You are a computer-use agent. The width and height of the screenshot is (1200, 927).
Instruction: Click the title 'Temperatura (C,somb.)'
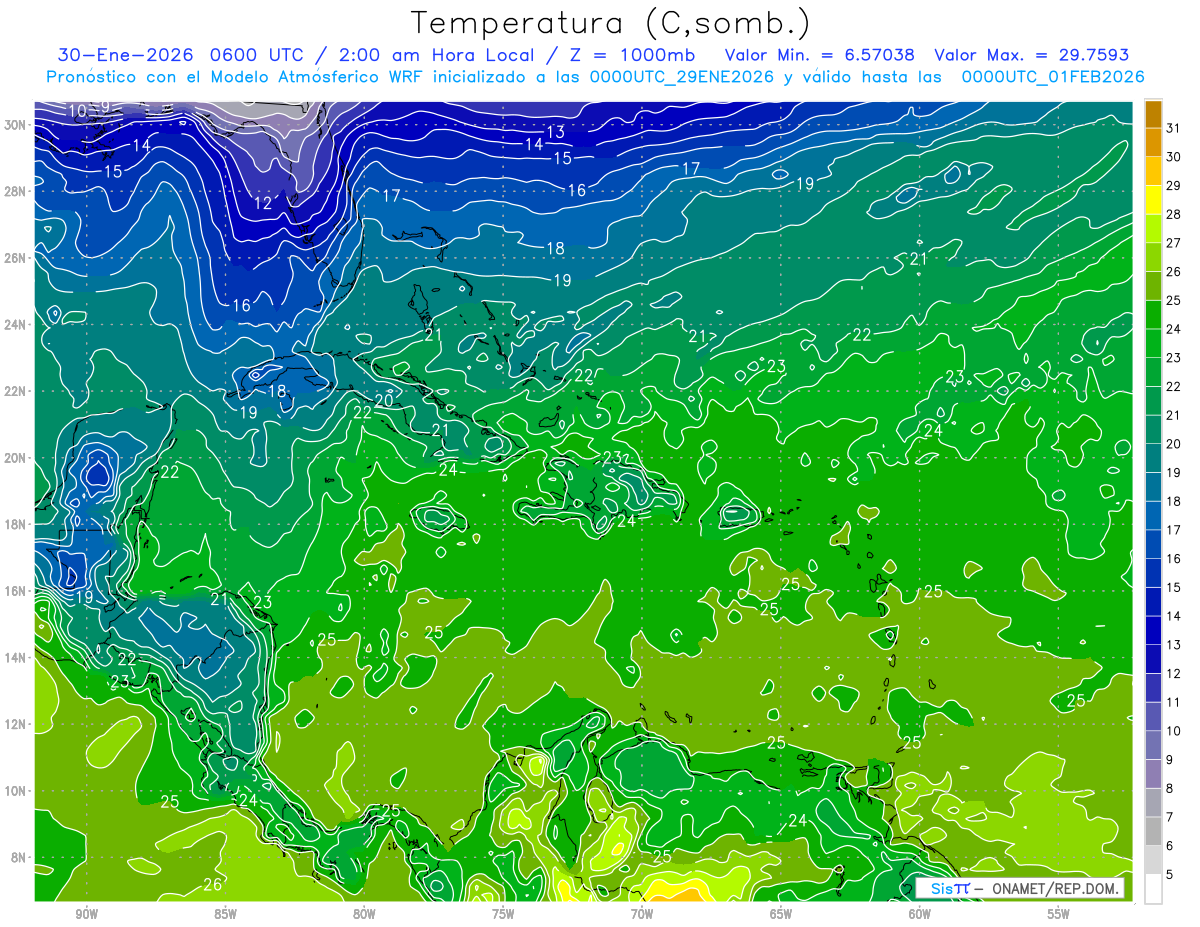[x=611, y=24]
